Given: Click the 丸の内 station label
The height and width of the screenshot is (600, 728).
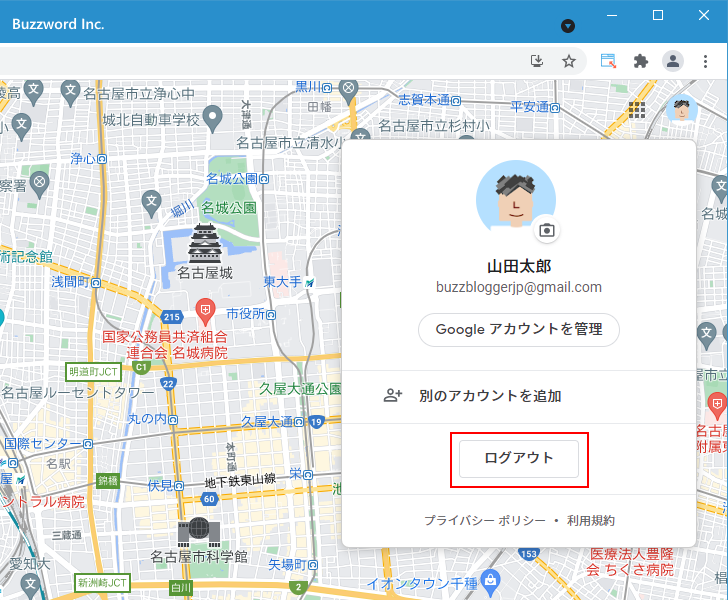Looking at the screenshot, I should 152,419.
